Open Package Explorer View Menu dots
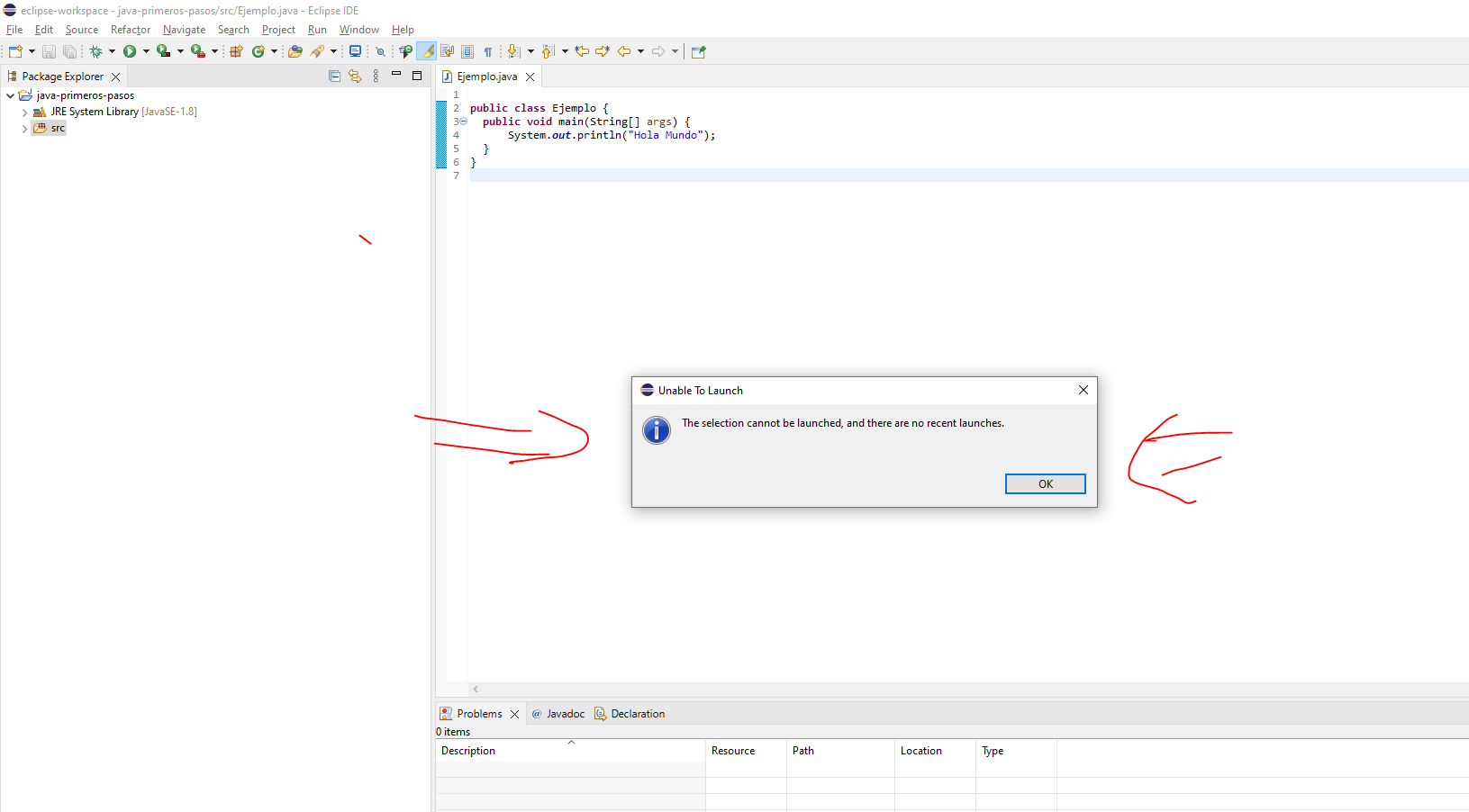This screenshot has width=1469, height=812. [376, 77]
